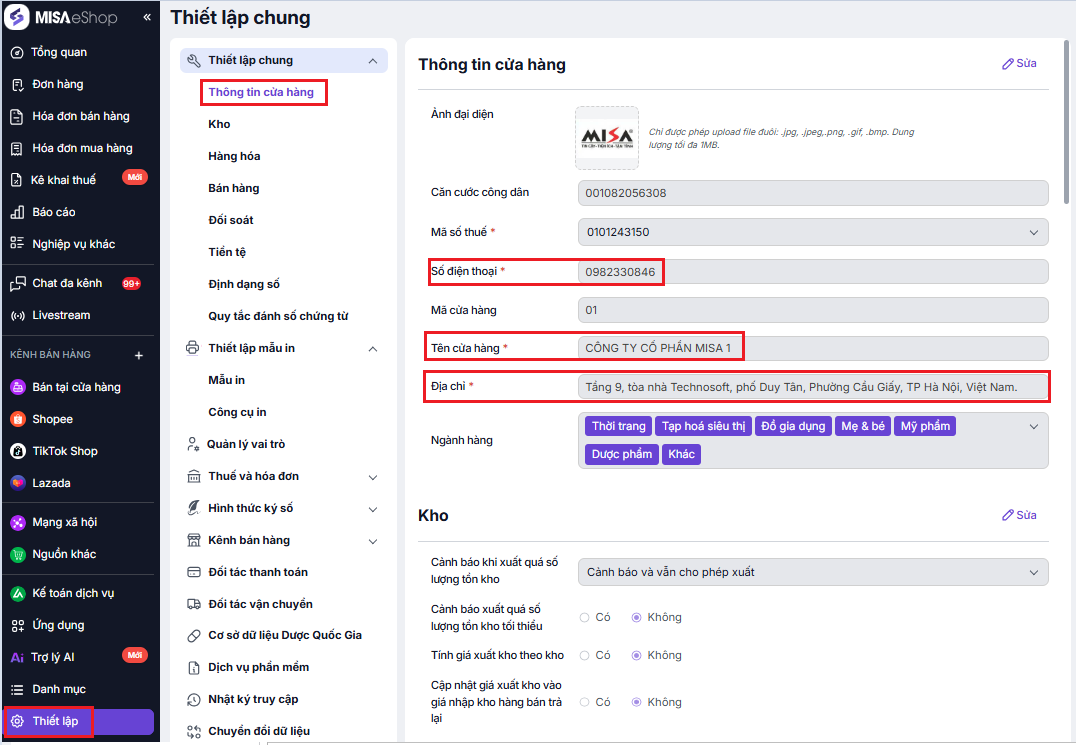Click the Số điện thoại field
The width and height of the screenshot is (1076, 745).
[813, 272]
